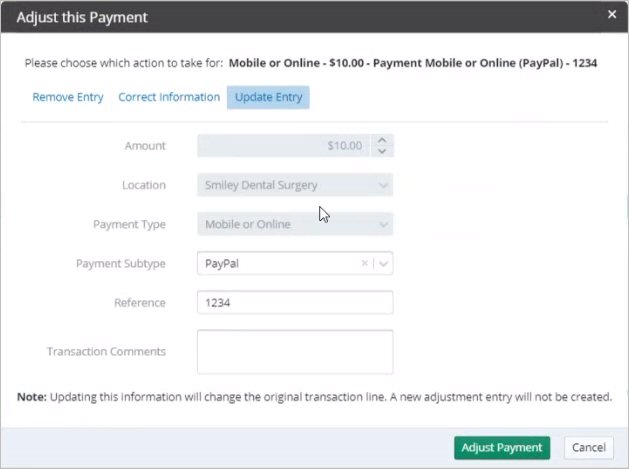Focus the Reference field containing 1234
Viewport: 629px width, 469px height.
click(x=295, y=303)
